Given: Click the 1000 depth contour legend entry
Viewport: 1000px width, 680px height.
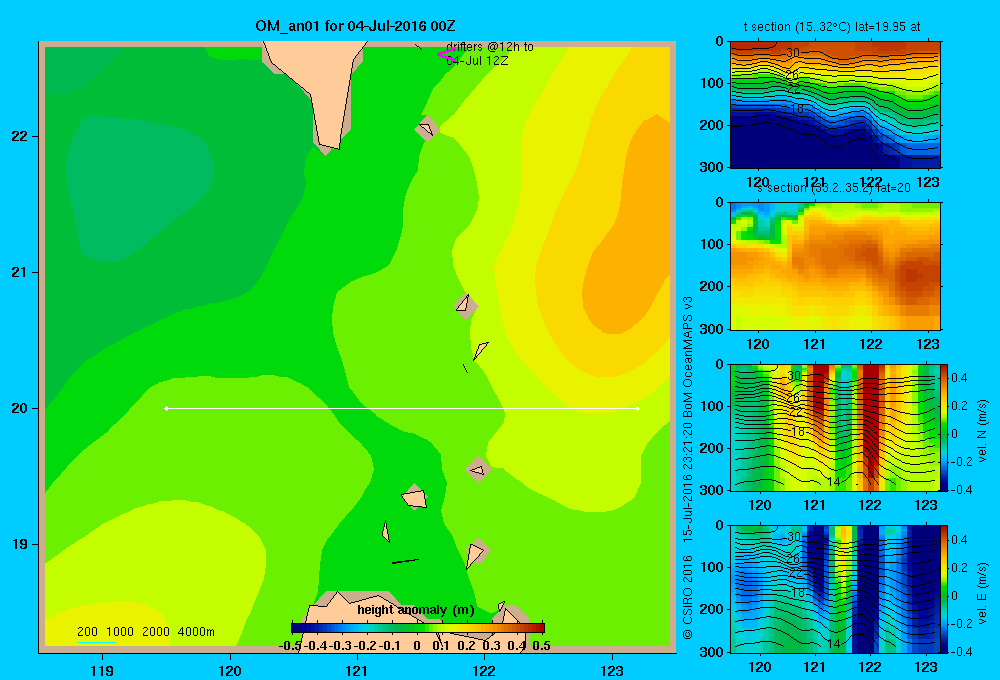Looking at the screenshot, I should click(x=120, y=632).
